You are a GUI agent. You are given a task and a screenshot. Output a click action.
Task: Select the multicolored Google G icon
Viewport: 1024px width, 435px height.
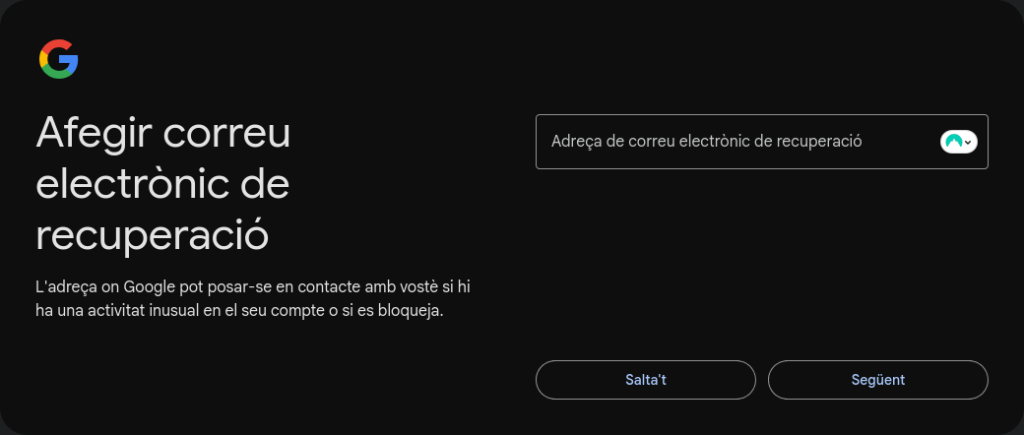pyautogui.click(x=59, y=60)
